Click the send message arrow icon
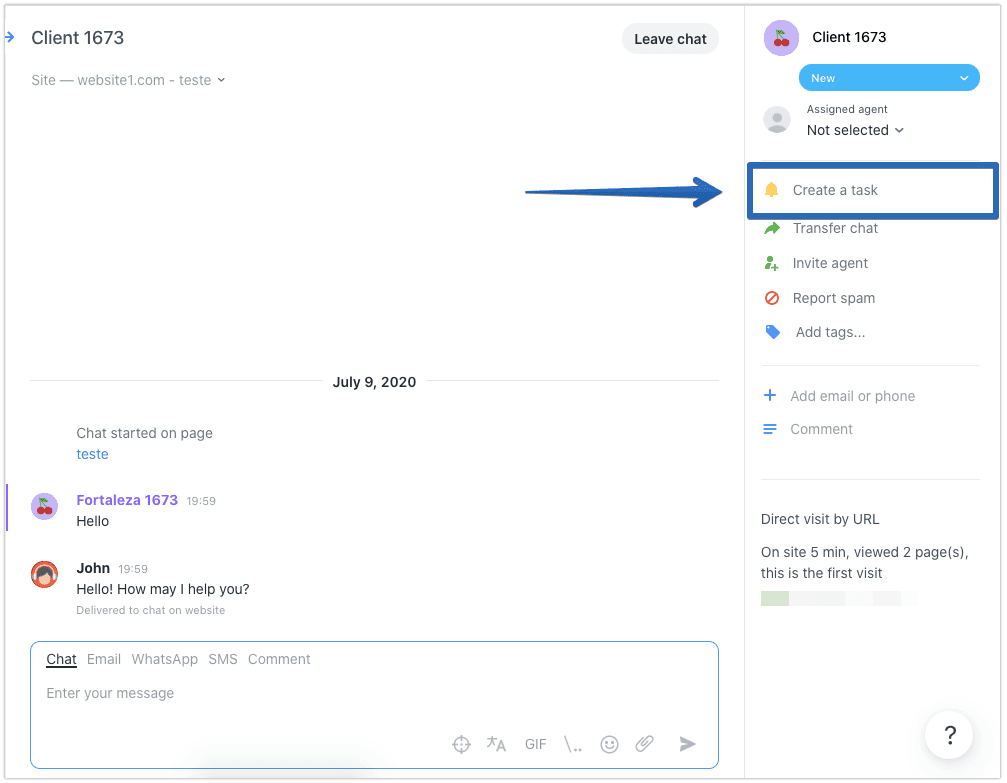Image resolution: width=1007 pixels, height=783 pixels. (687, 744)
